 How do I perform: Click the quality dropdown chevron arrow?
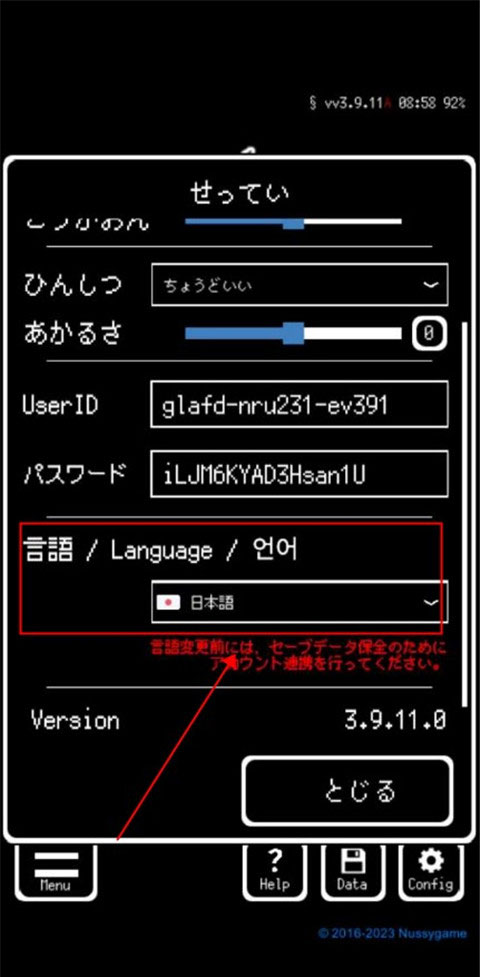click(430, 285)
